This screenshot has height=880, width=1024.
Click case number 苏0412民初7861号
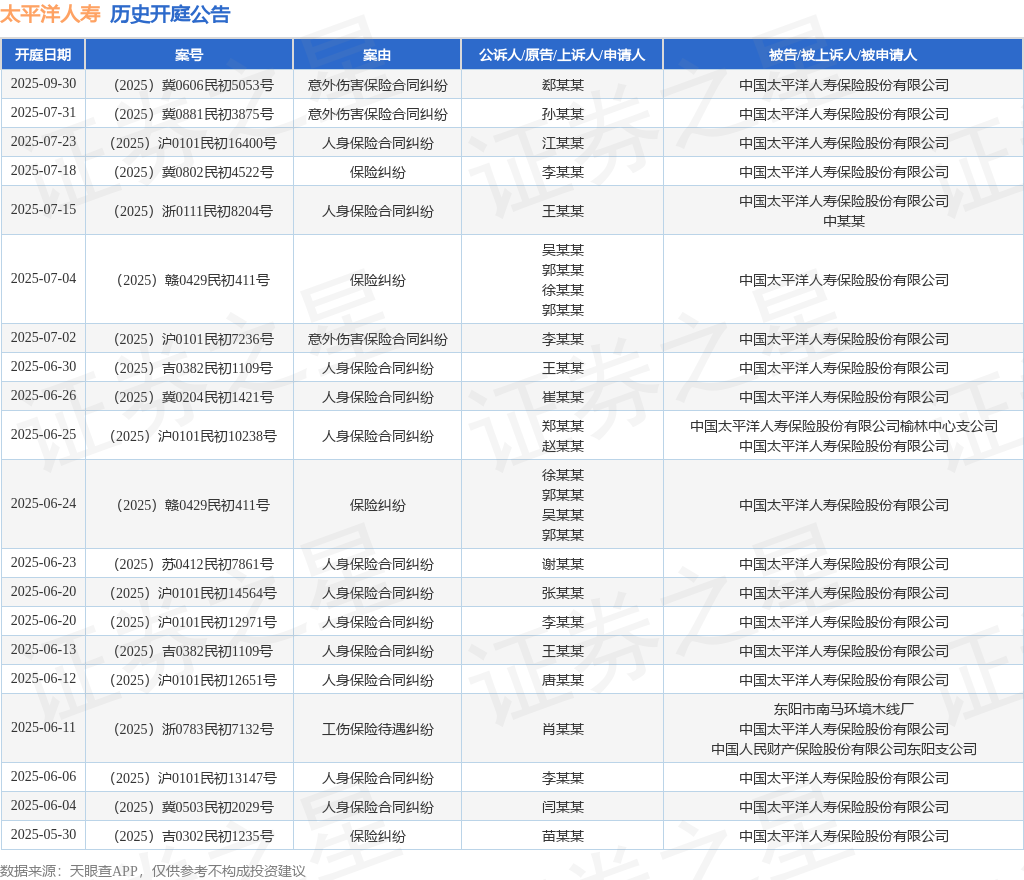(193, 565)
